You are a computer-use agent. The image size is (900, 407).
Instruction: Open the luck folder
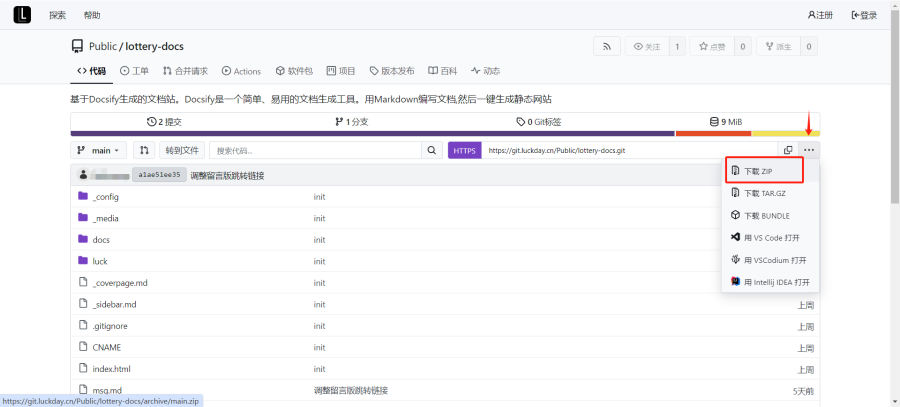click(100, 261)
